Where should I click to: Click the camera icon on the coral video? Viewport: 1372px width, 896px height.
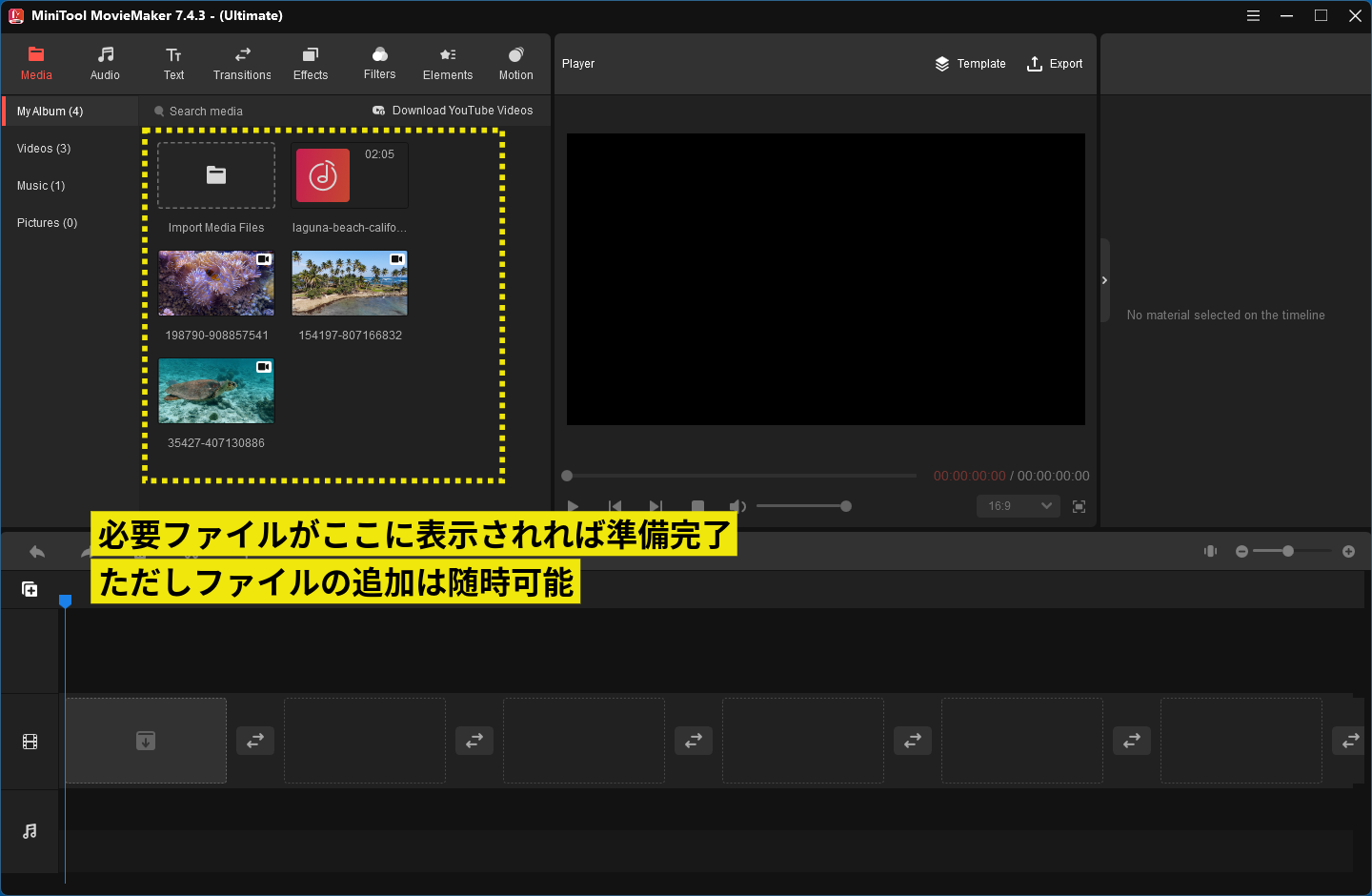click(x=264, y=259)
